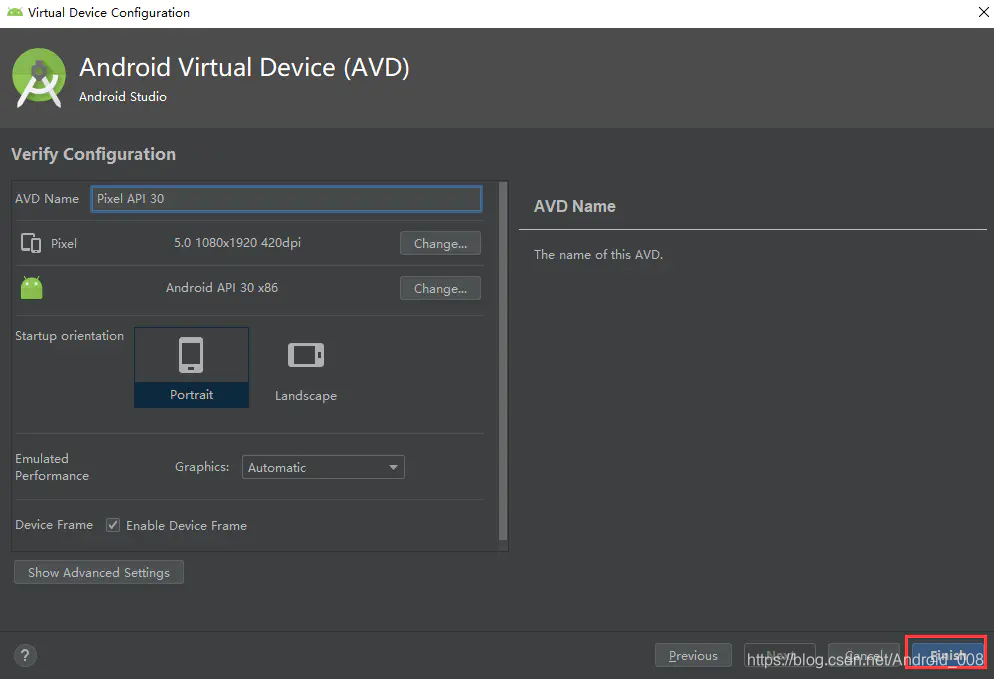Screen dimensions: 994x679
Task: Click 'The name of this AVD.' description
Action: tap(598, 254)
